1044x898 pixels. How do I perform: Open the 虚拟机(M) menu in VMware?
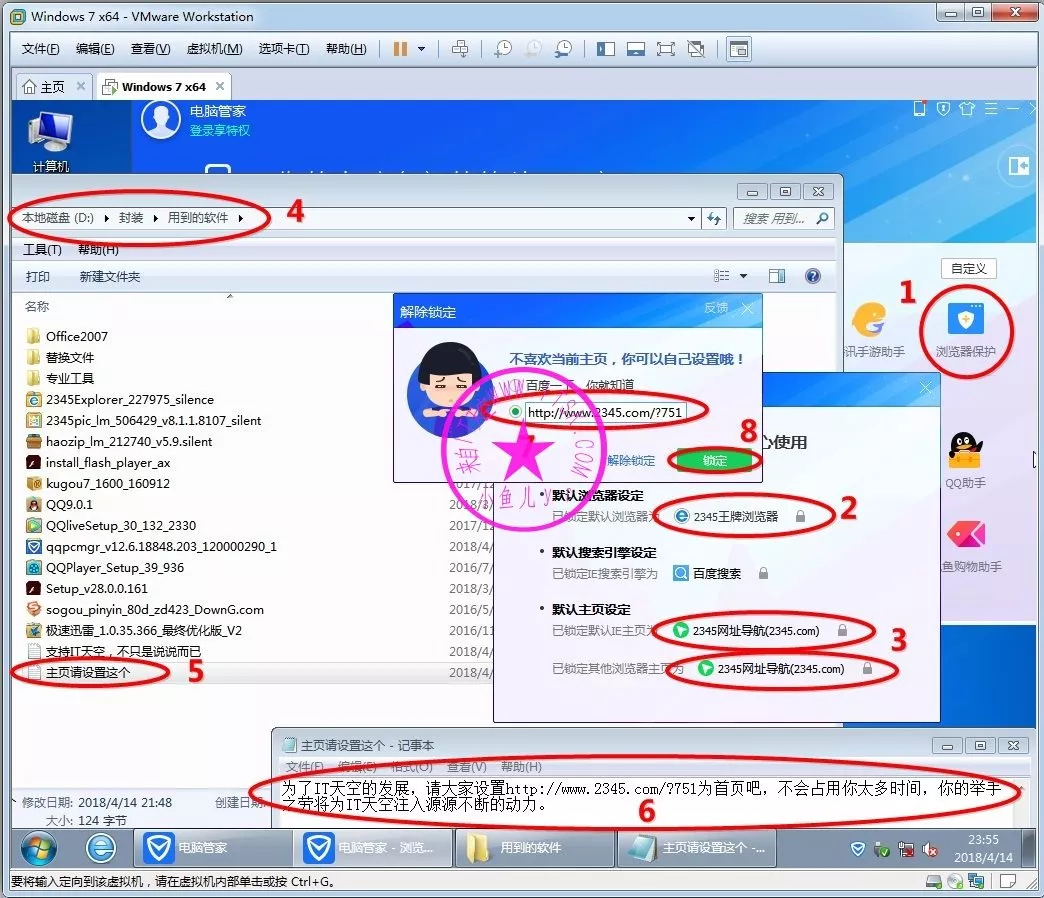(x=214, y=49)
